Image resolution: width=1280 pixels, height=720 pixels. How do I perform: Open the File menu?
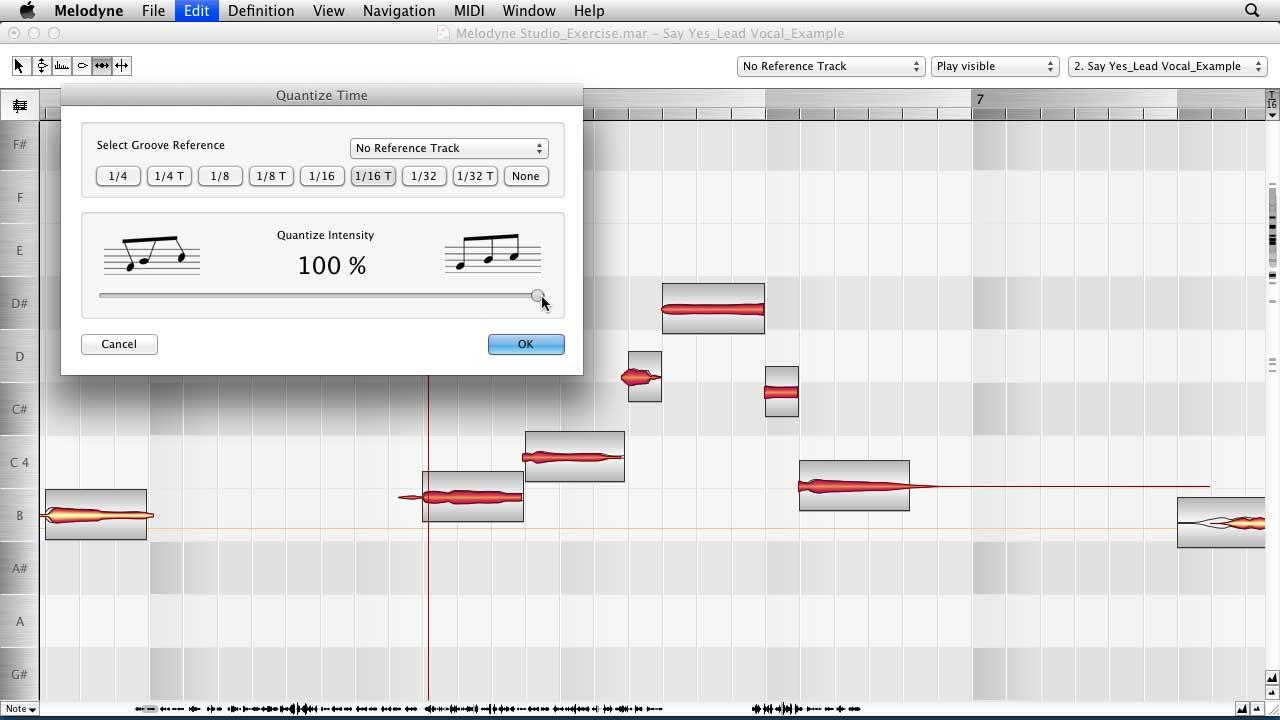[x=153, y=11]
